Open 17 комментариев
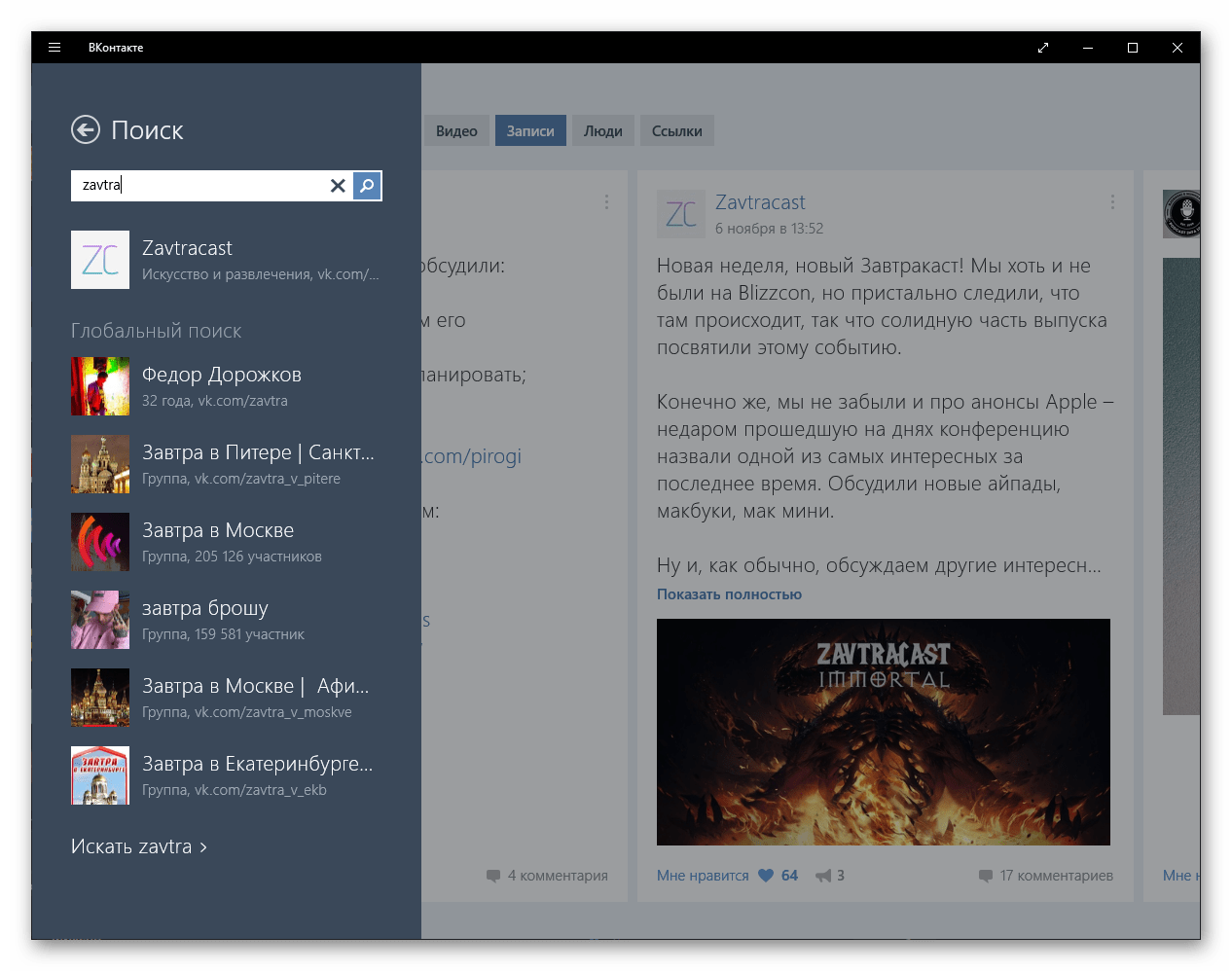Screen dimensions: 1232x971 tap(1046, 876)
